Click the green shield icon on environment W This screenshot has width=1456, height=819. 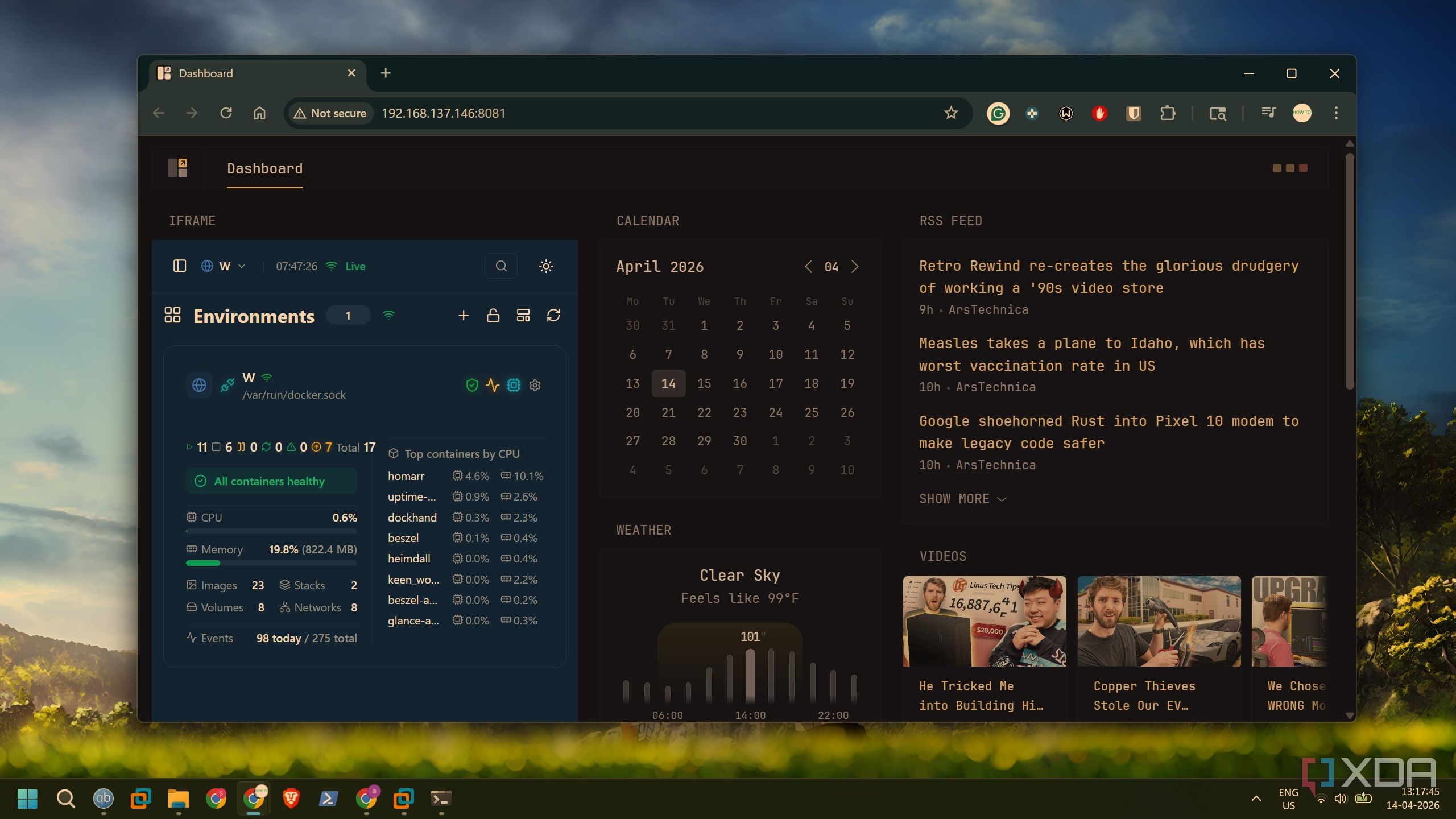tap(471, 385)
